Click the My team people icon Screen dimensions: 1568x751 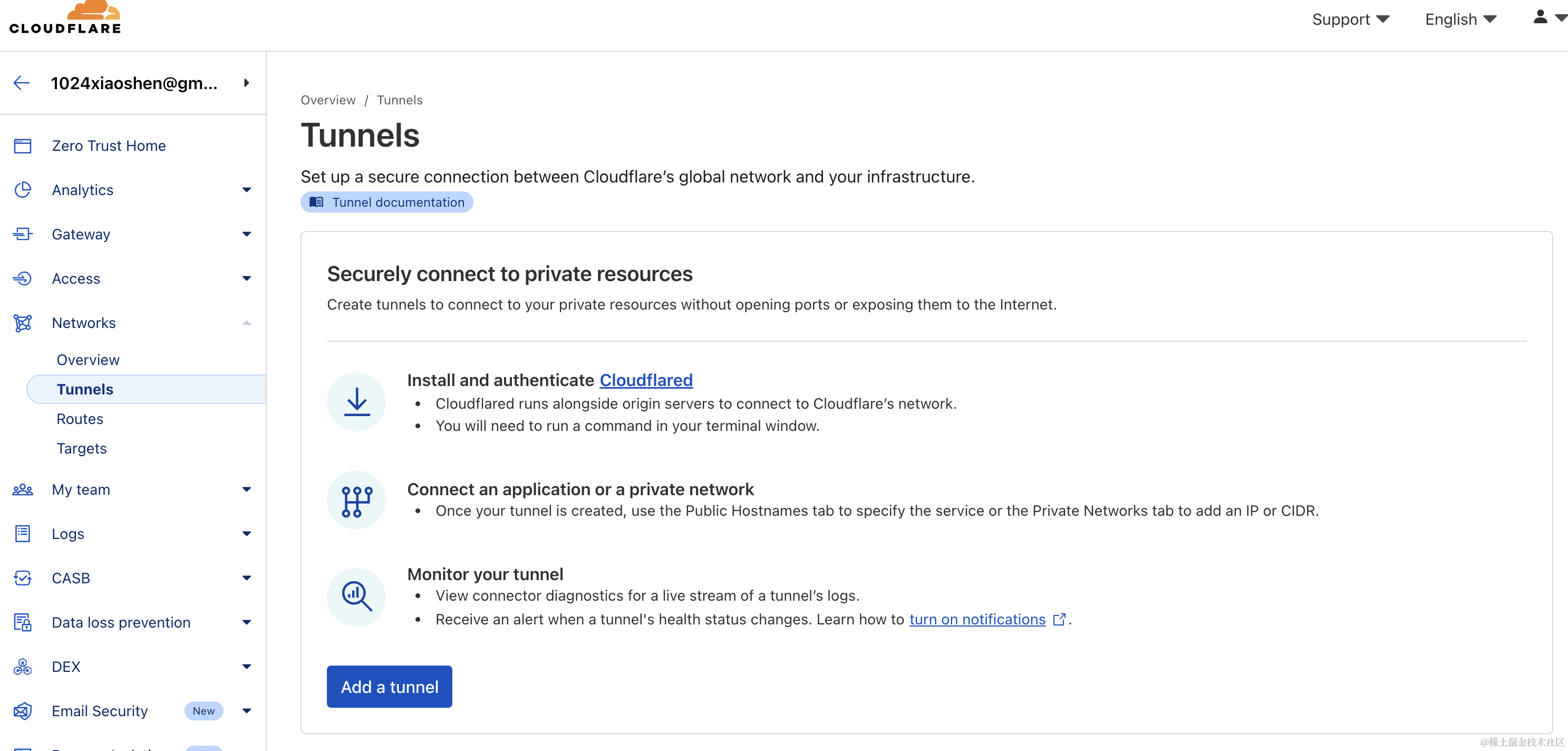23,489
